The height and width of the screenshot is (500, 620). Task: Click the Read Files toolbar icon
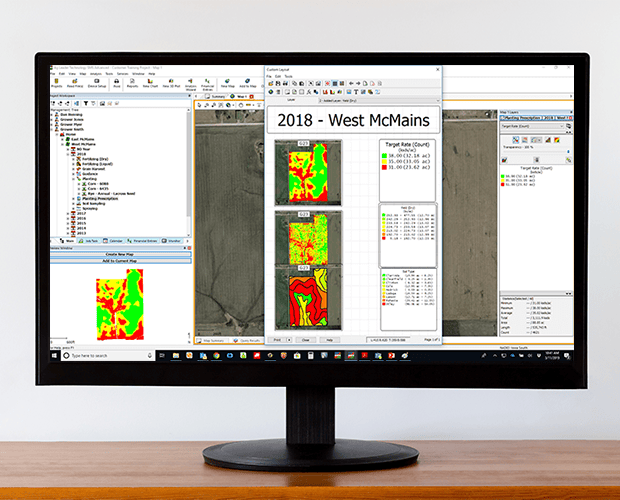pos(75,82)
